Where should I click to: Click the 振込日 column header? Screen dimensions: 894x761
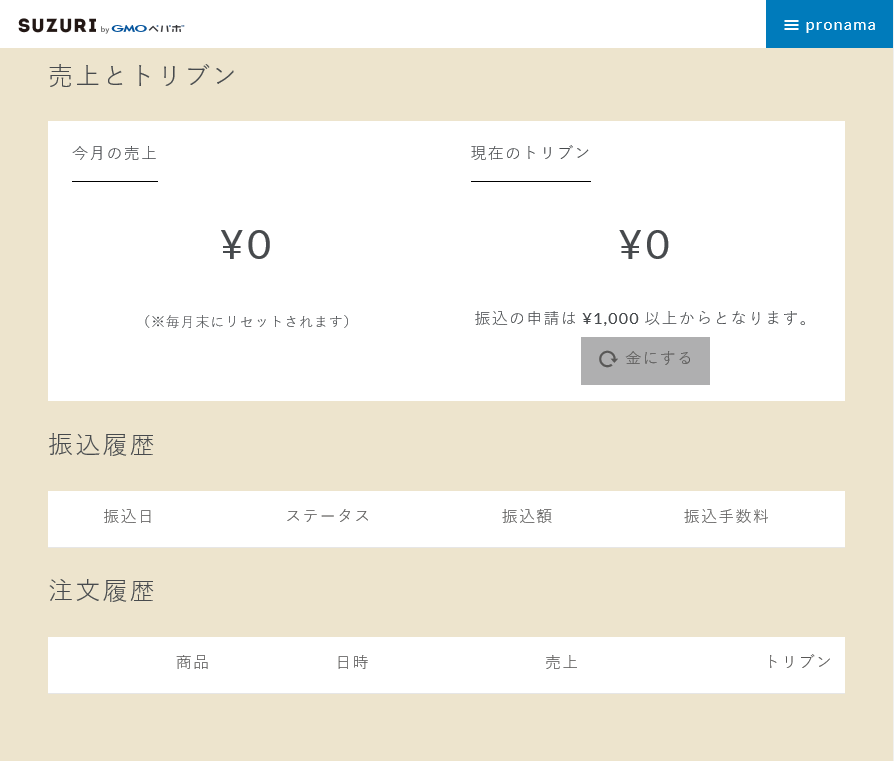129,517
